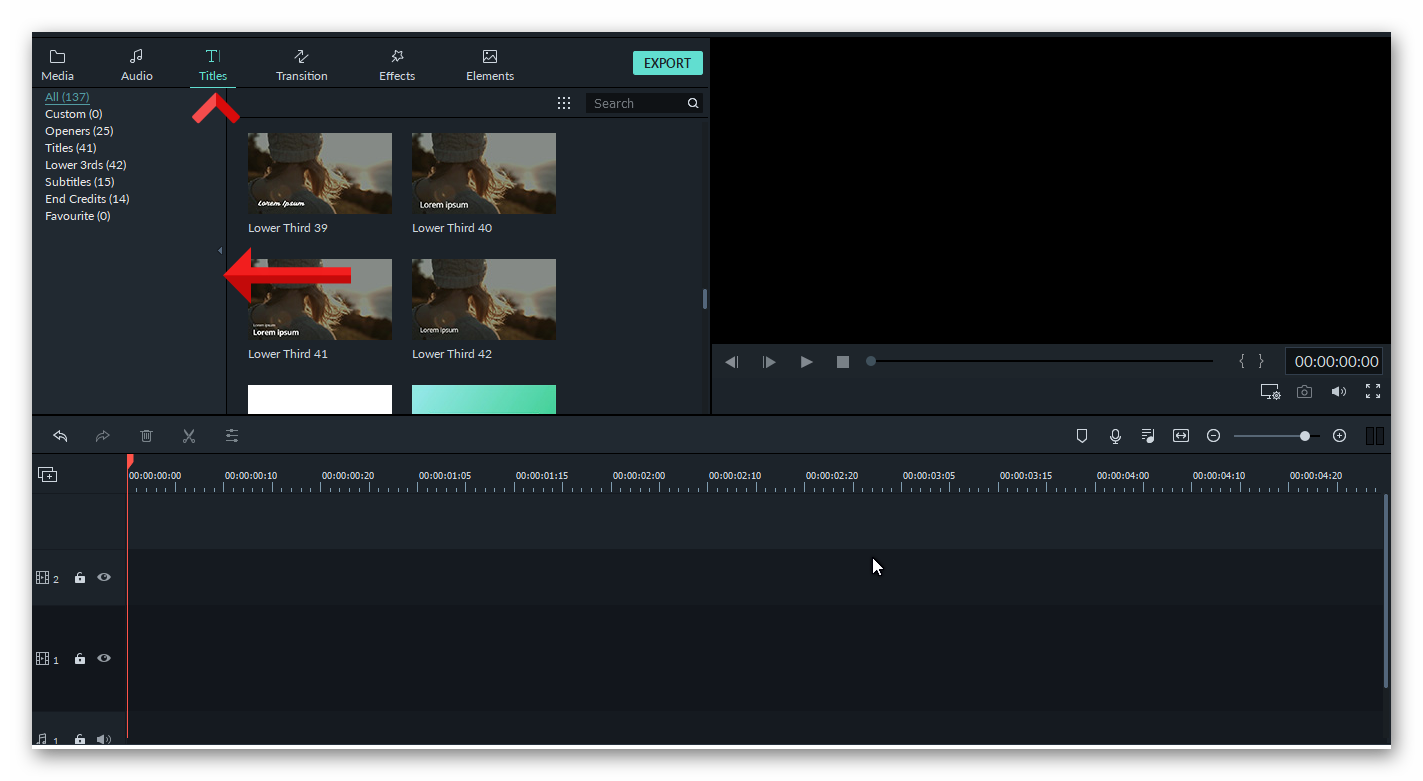Toggle the grid view icon

[564, 103]
